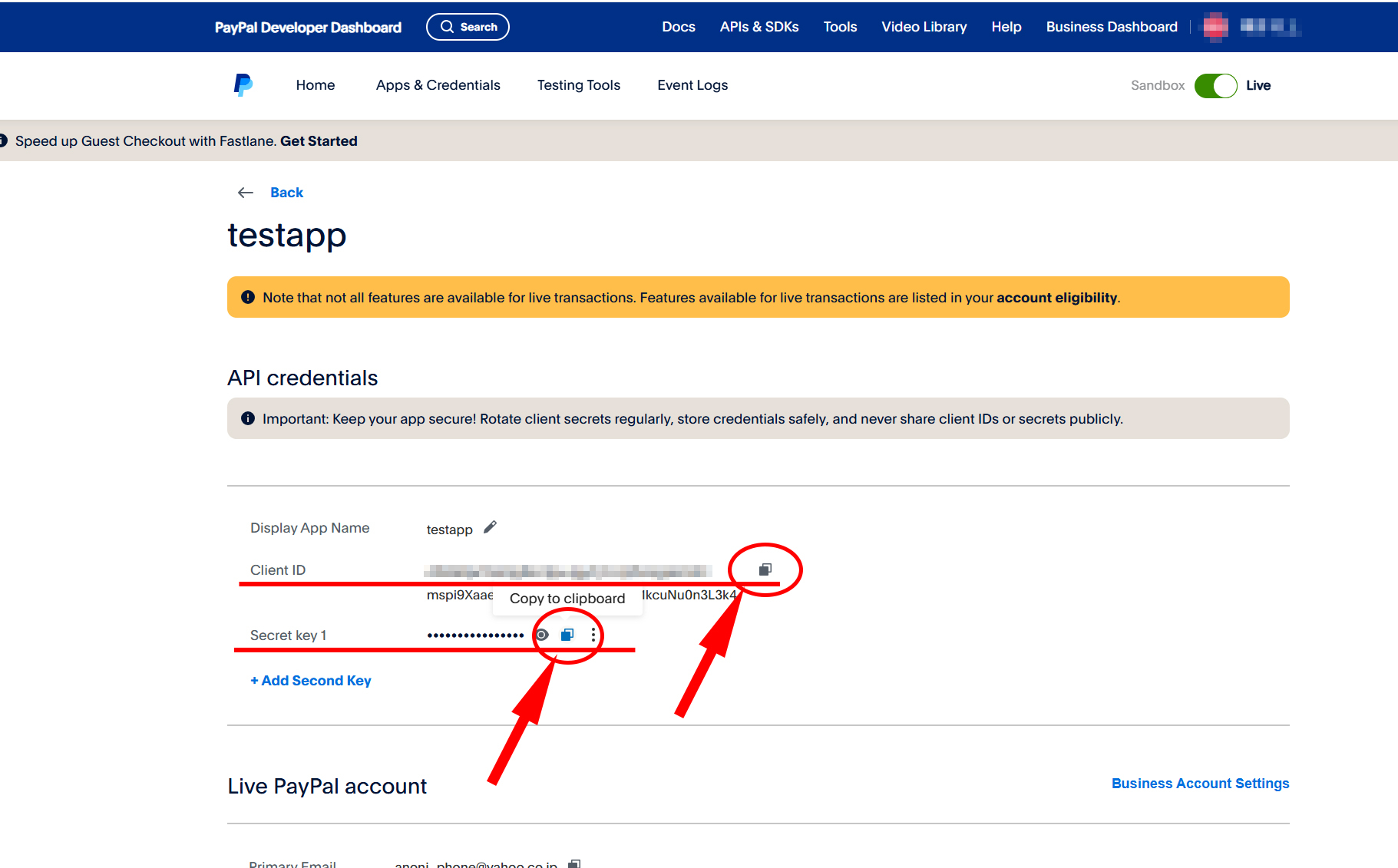Click the PayPal logo icon
The image size is (1398, 868).
[x=243, y=84]
